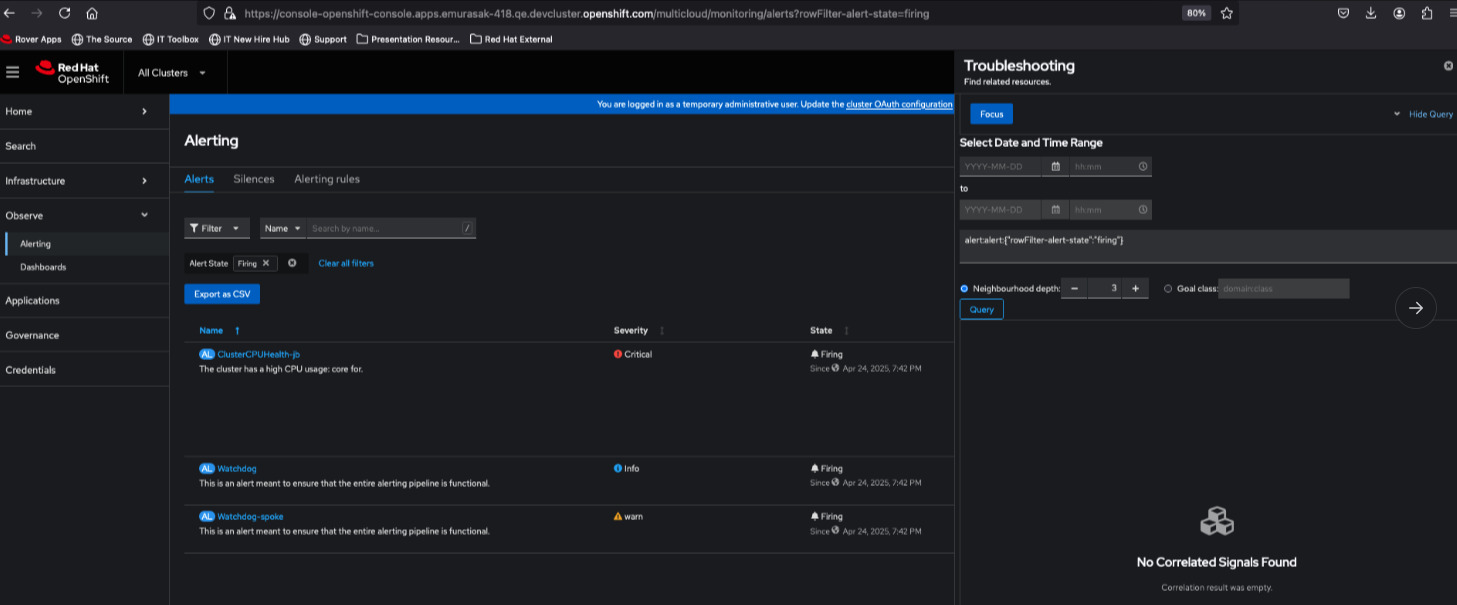Close the Troubleshooting panel

point(1448,66)
